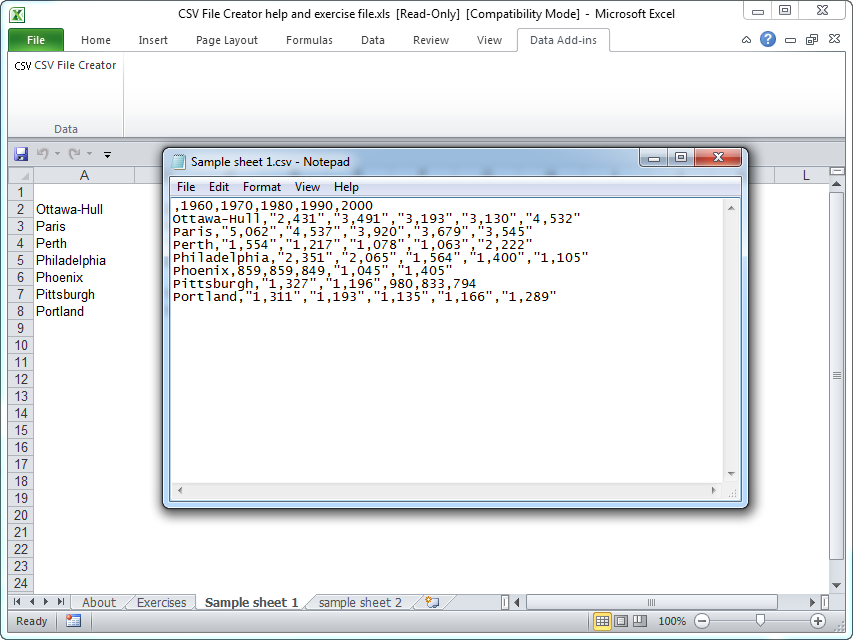
Task: Switch to the View ribbon tab
Action: tap(489, 40)
